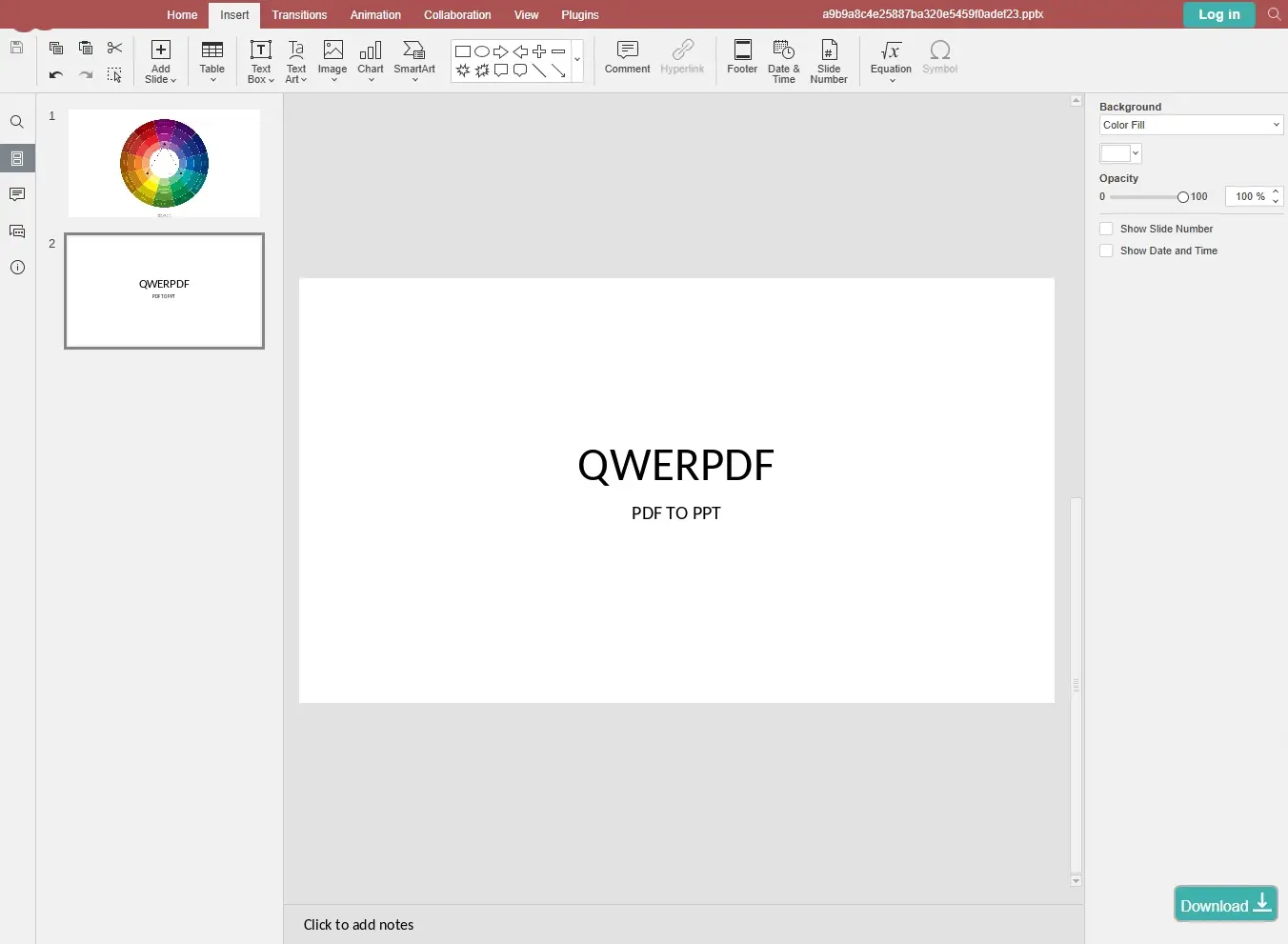The height and width of the screenshot is (944, 1288).
Task: Open the Comments panel in left sidebar
Action: pos(17,194)
